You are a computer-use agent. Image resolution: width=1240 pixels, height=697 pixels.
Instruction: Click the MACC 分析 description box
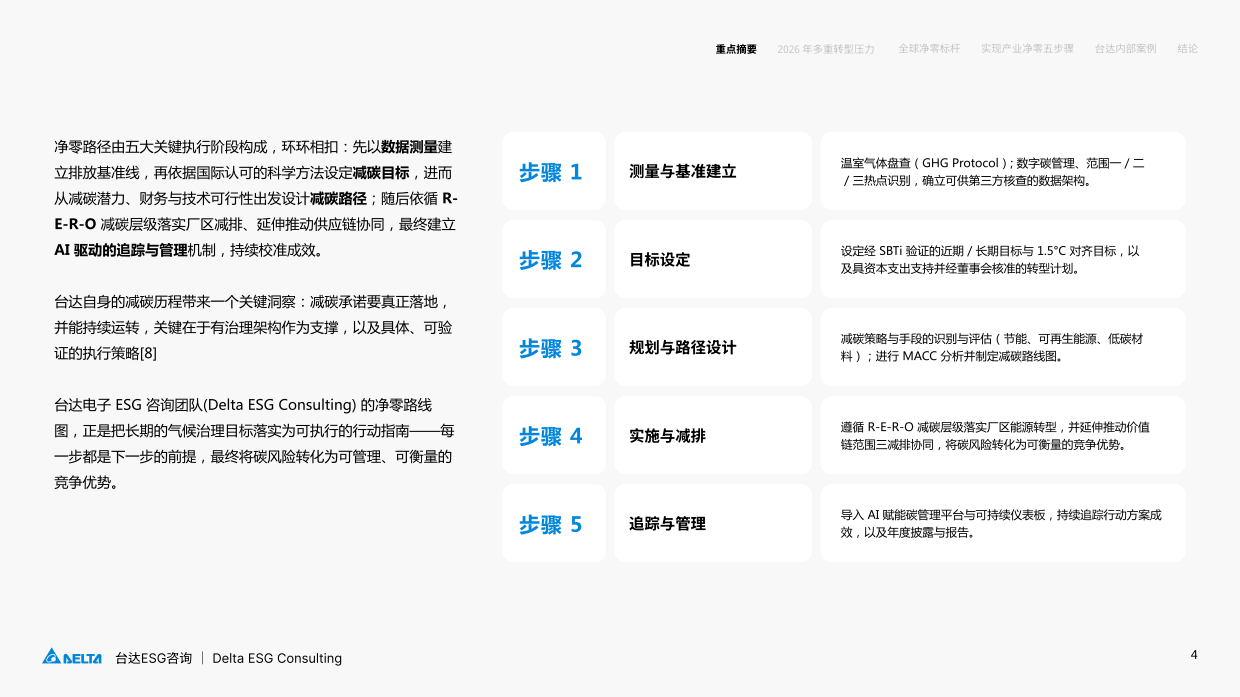(1003, 347)
